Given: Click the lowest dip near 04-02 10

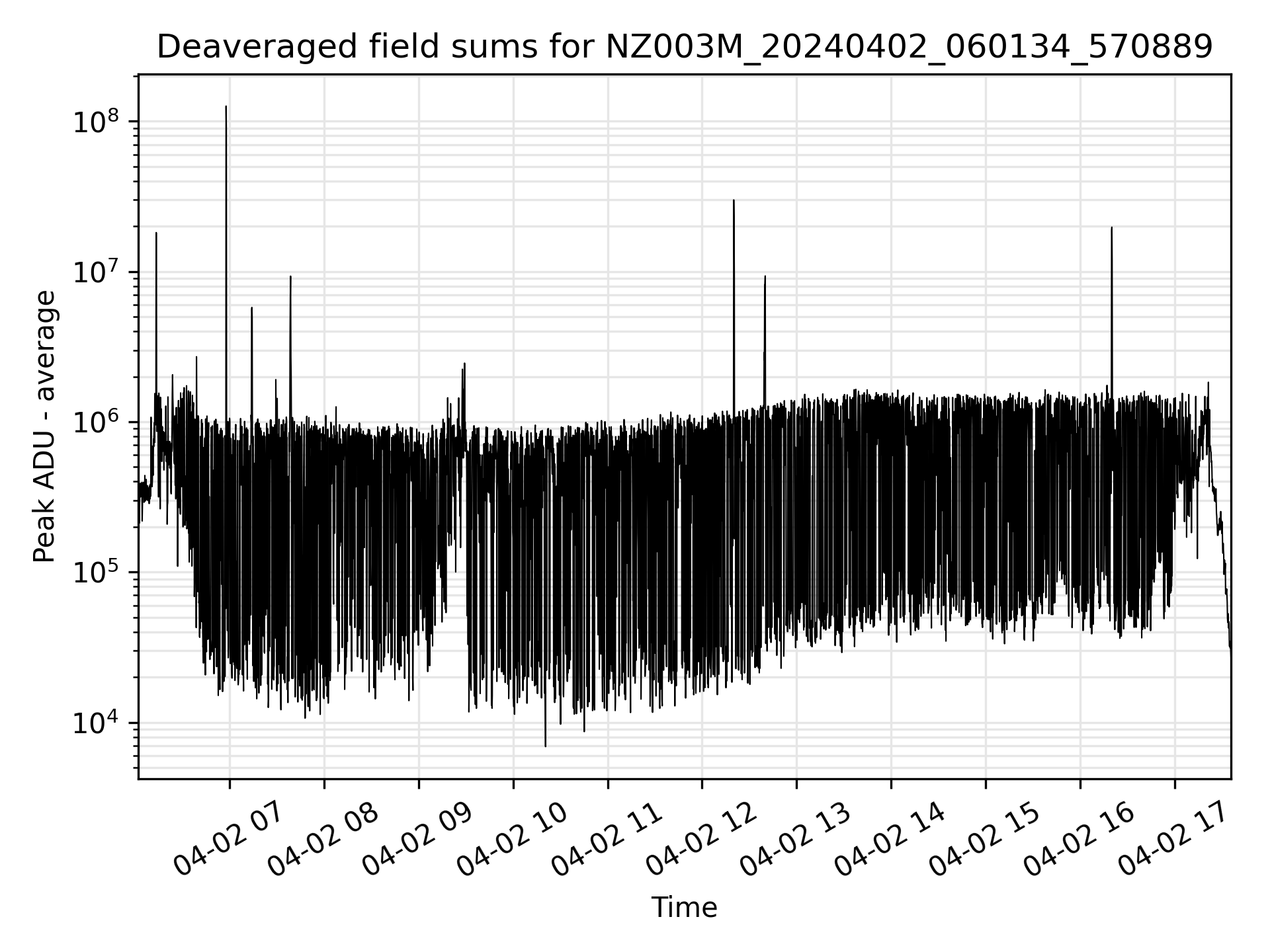Looking at the screenshot, I should [545, 745].
